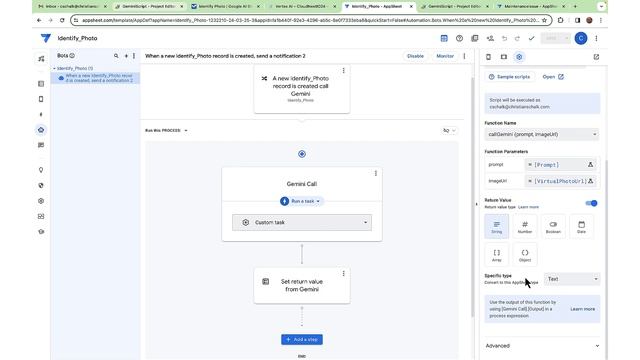Open the Views (phone) section in sidebar
Screen dimensions: 640x360
click(41, 99)
